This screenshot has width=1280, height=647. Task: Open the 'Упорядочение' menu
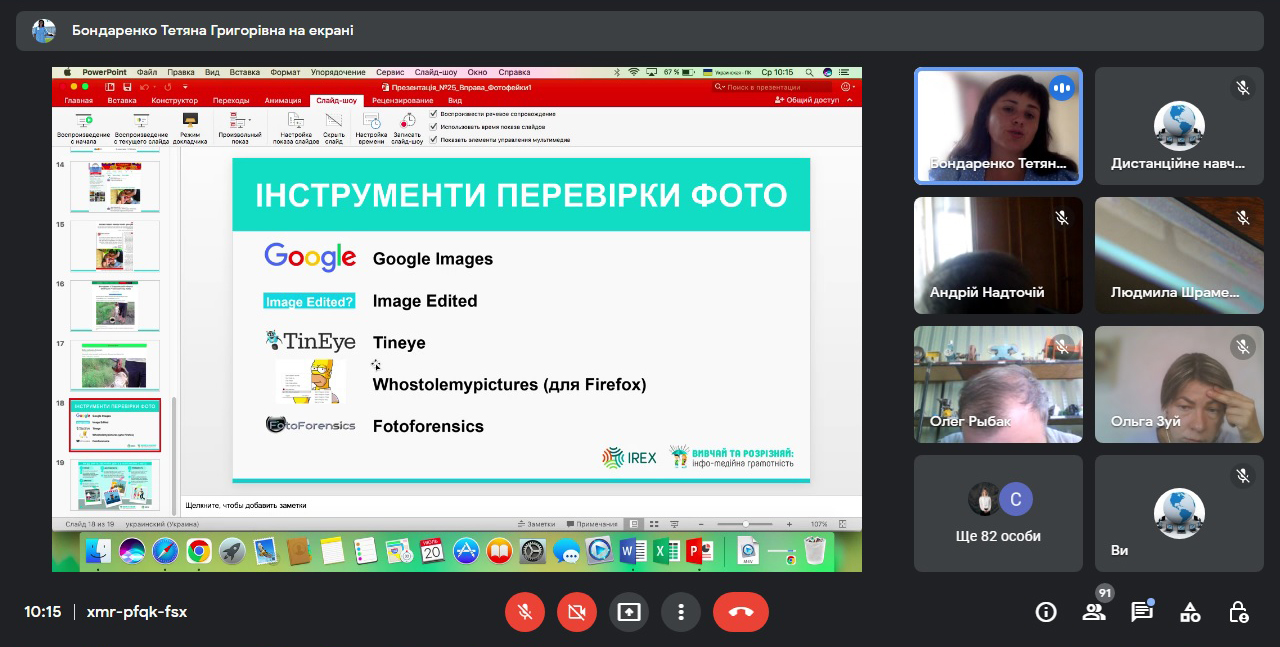pos(338,72)
